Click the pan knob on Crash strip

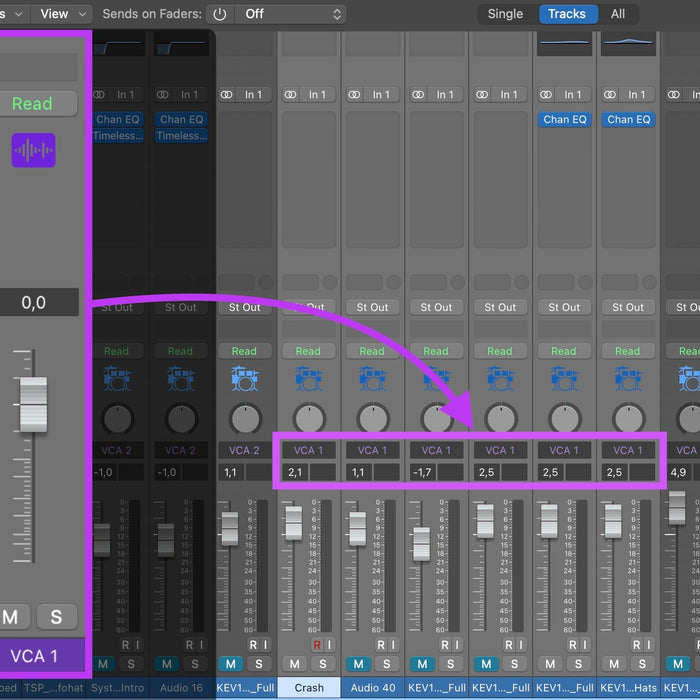pyautogui.click(x=308, y=419)
